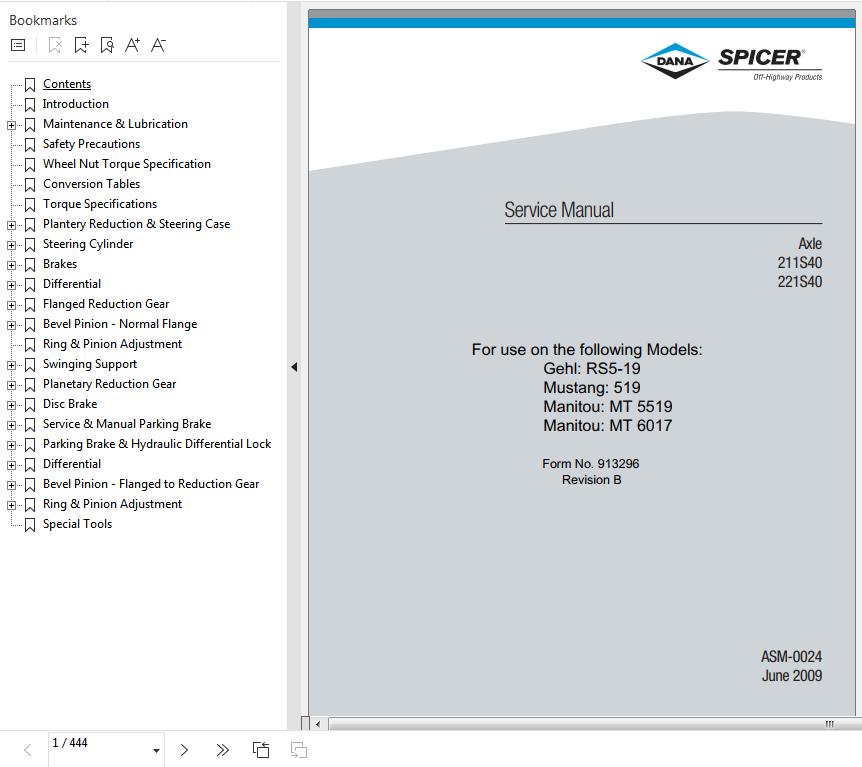The height and width of the screenshot is (767, 862).
Task: Expand Service & Manual Parking Brake bookmark
Action: point(11,425)
